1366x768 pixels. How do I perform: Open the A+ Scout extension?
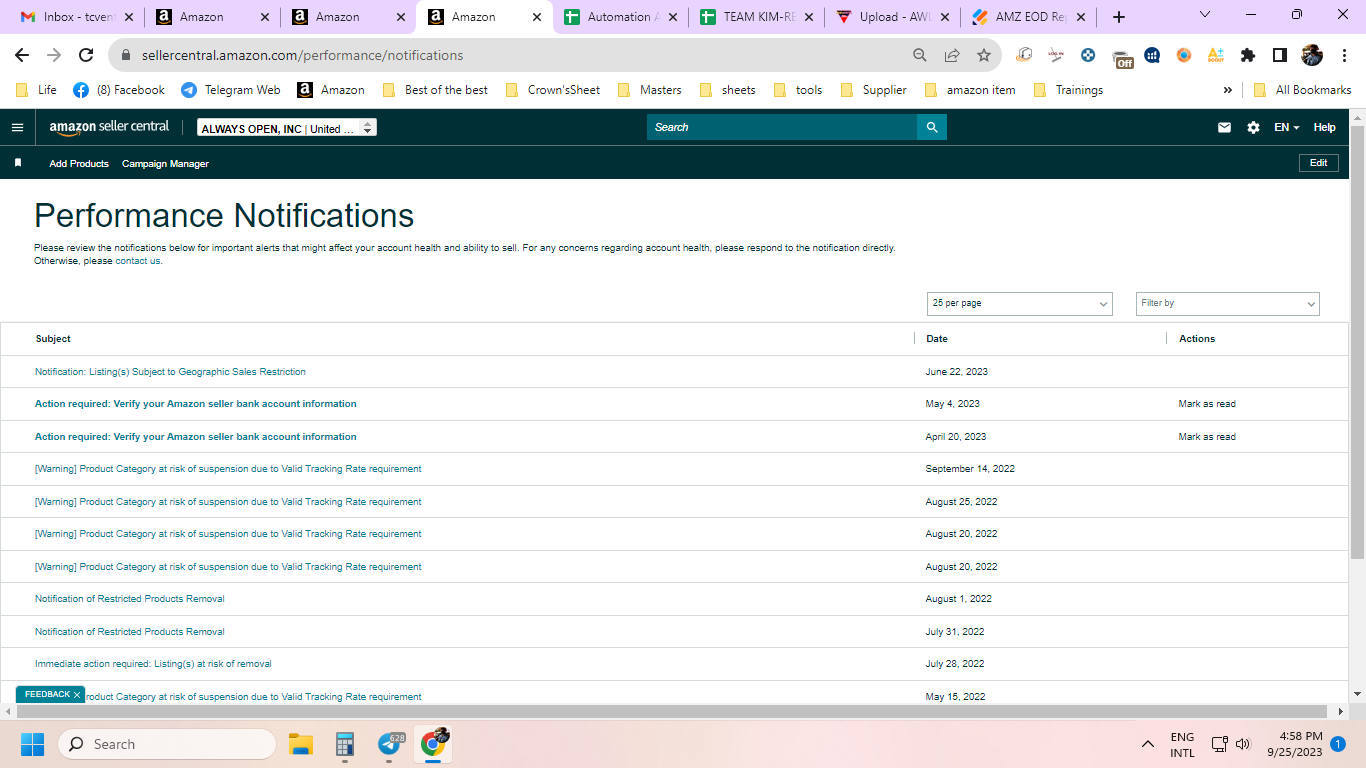coord(1216,55)
